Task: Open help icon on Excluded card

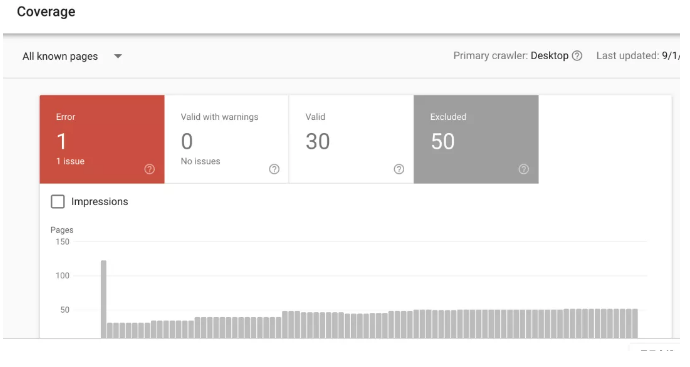Action: [x=524, y=169]
